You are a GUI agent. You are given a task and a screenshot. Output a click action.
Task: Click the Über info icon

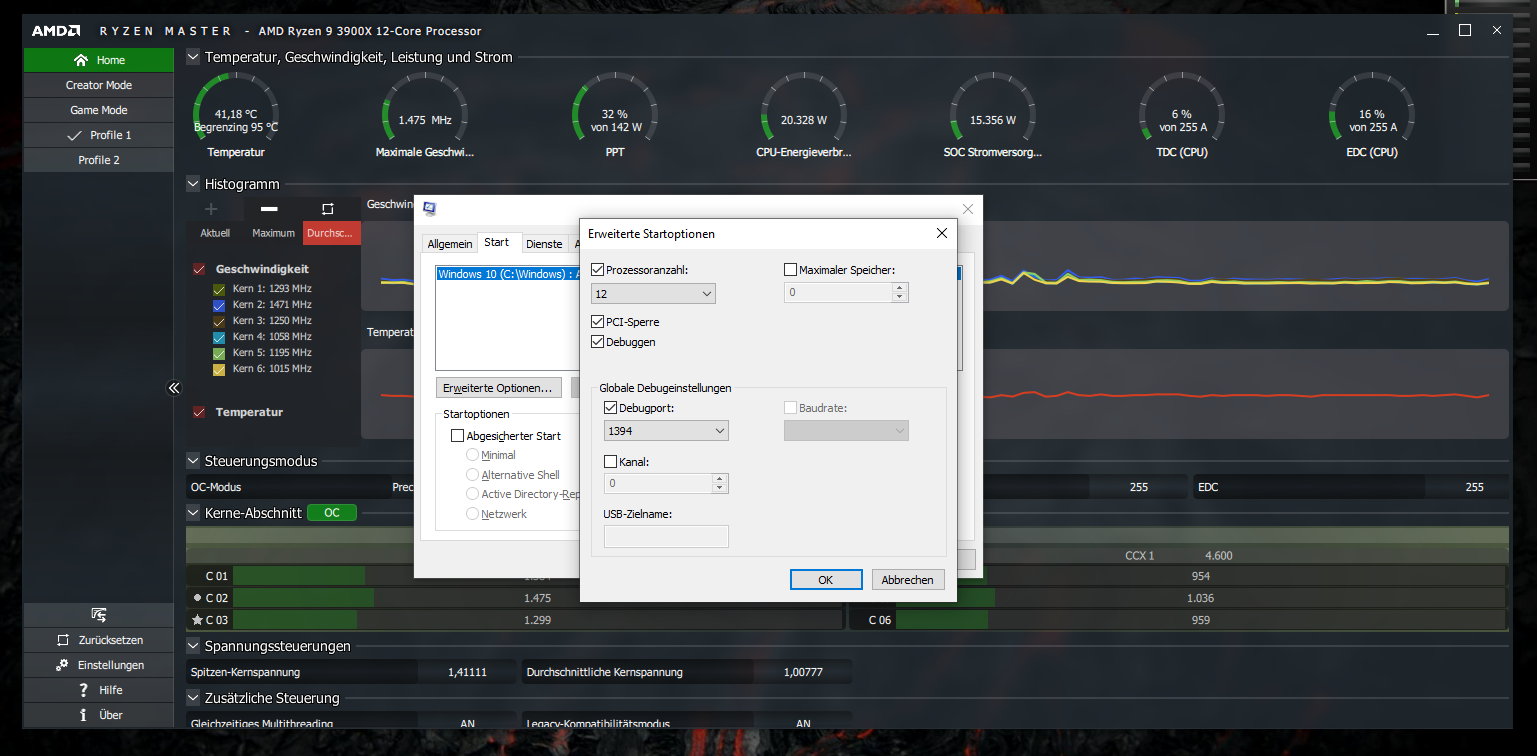click(84, 715)
